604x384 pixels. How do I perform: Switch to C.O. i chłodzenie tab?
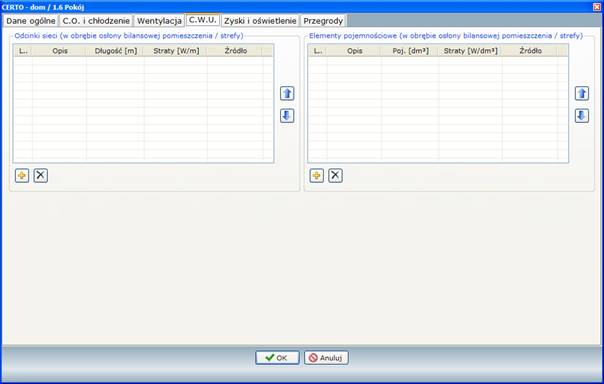click(96, 21)
